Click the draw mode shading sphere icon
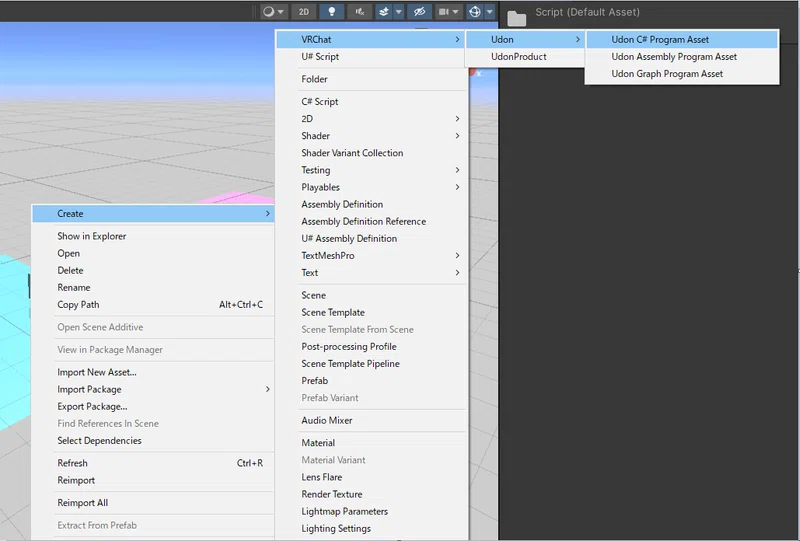Image resolution: width=800 pixels, height=541 pixels. 269,11
